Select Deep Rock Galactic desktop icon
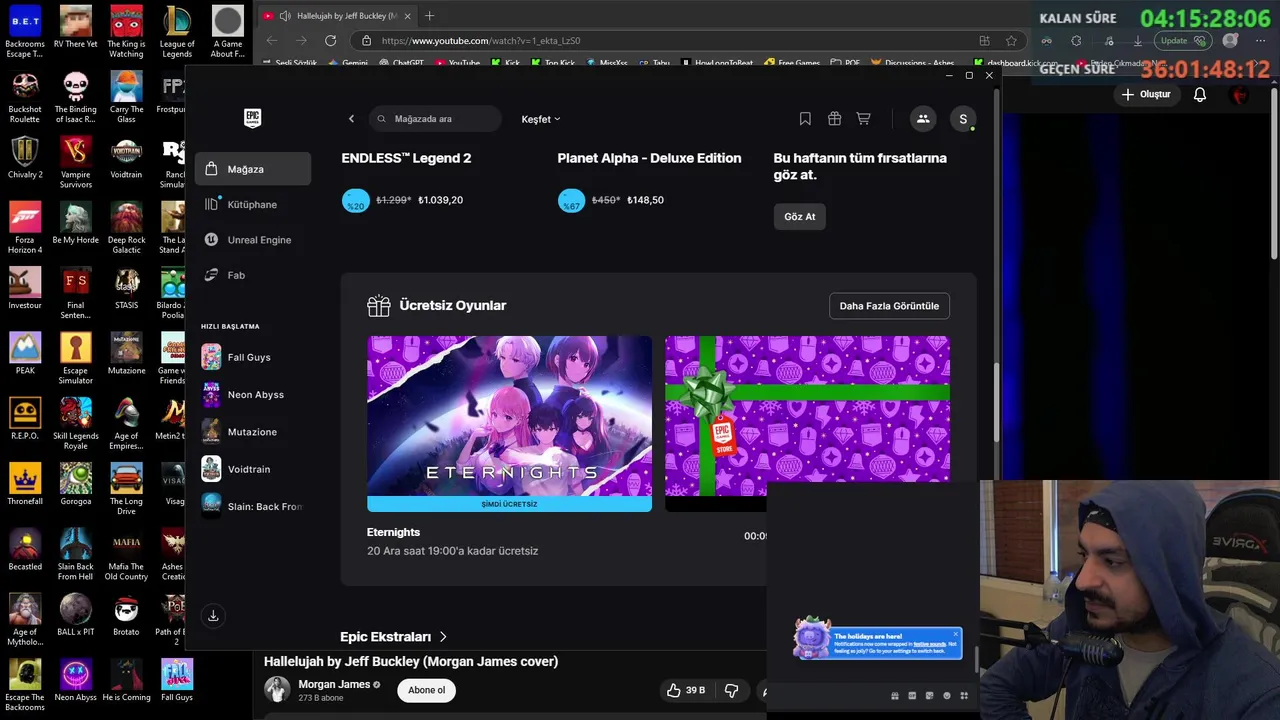This screenshot has width=1280, height=720. tap(126, 228)
